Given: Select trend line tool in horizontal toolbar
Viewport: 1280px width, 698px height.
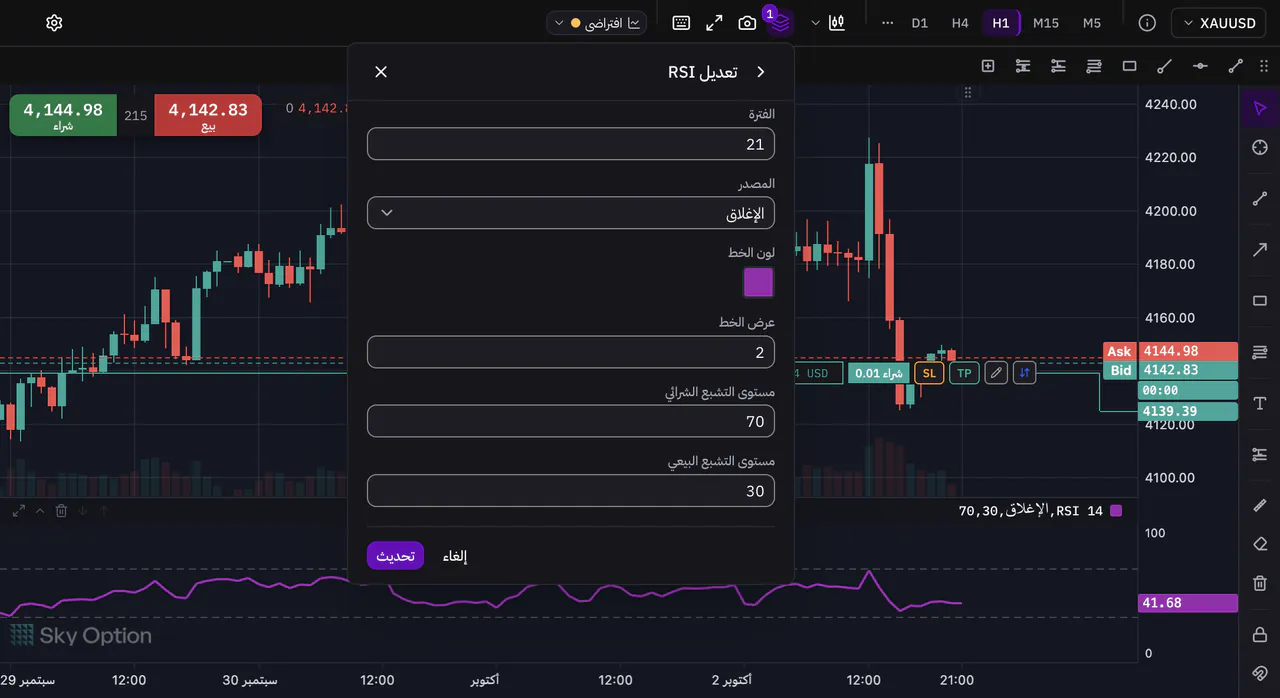Looking at the screenshot, I should tap(1235, 66).
